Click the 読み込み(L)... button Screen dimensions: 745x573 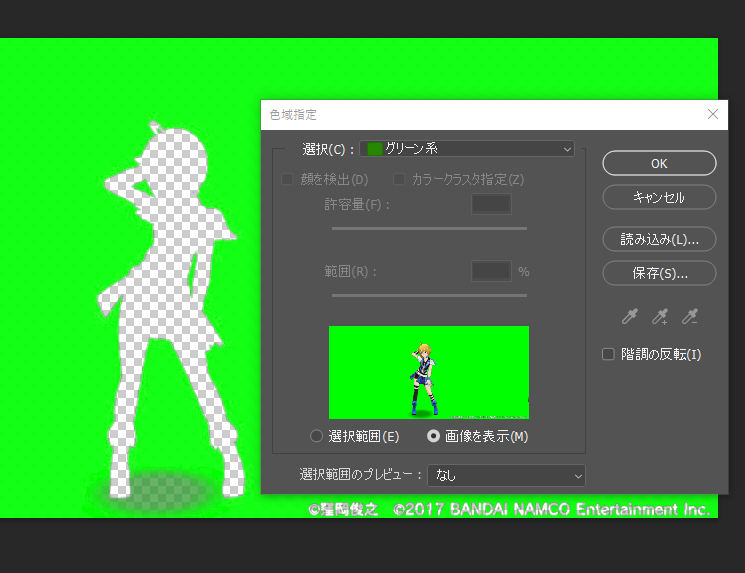coord(659,239)
